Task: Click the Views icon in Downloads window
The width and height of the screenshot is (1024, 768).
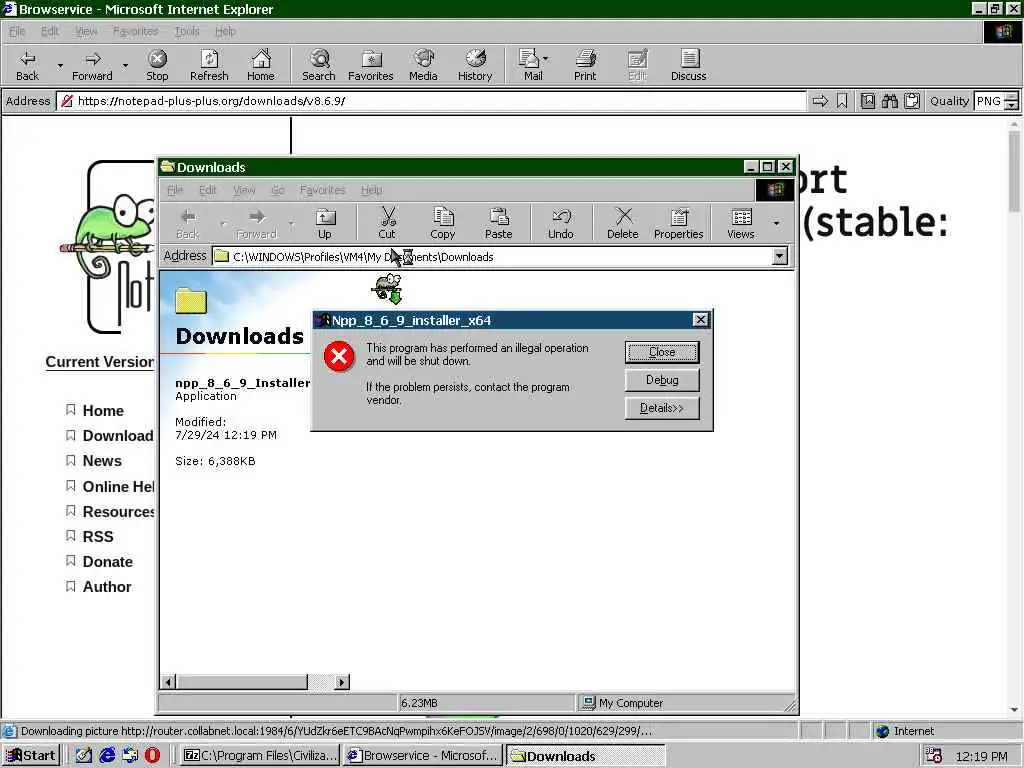Action: (x=741, y=223)
